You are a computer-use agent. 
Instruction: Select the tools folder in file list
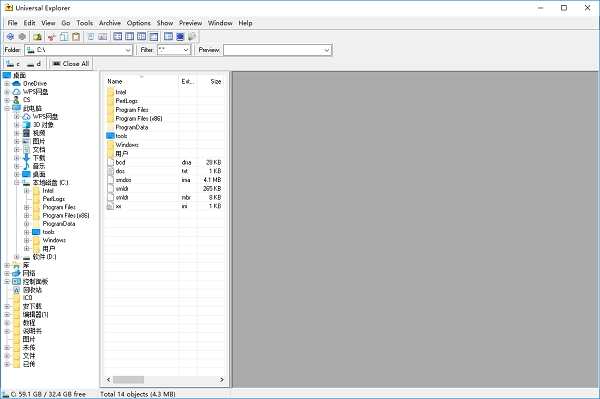tap(121, 136)
